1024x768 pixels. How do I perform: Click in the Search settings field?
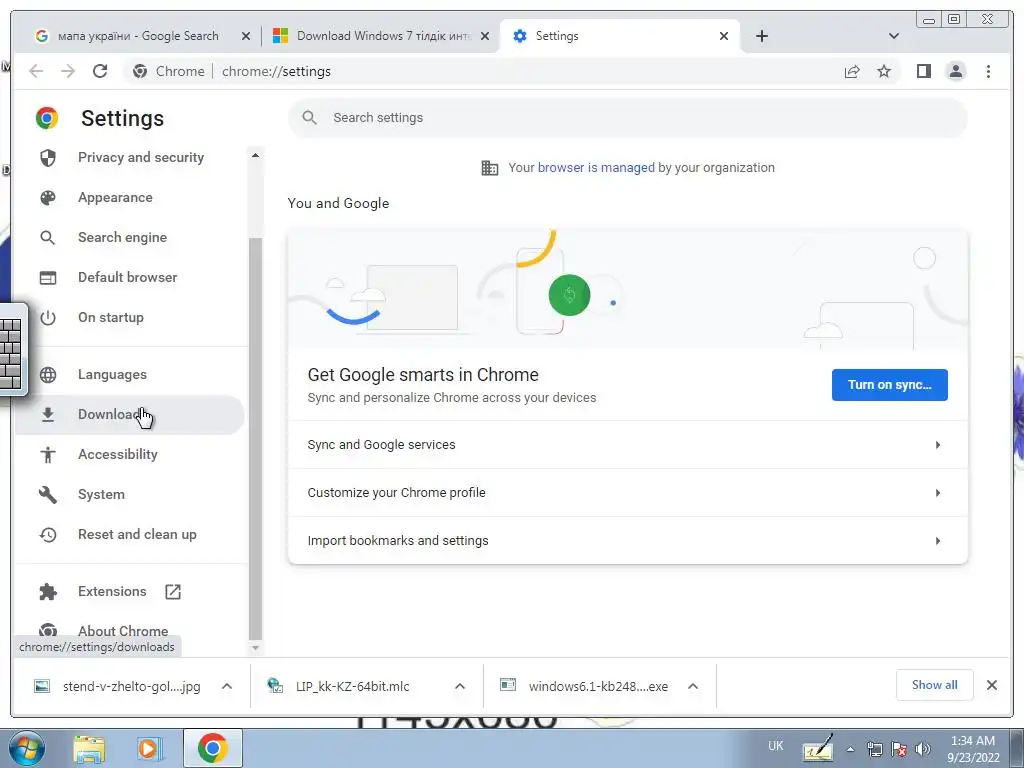(628, 118)
